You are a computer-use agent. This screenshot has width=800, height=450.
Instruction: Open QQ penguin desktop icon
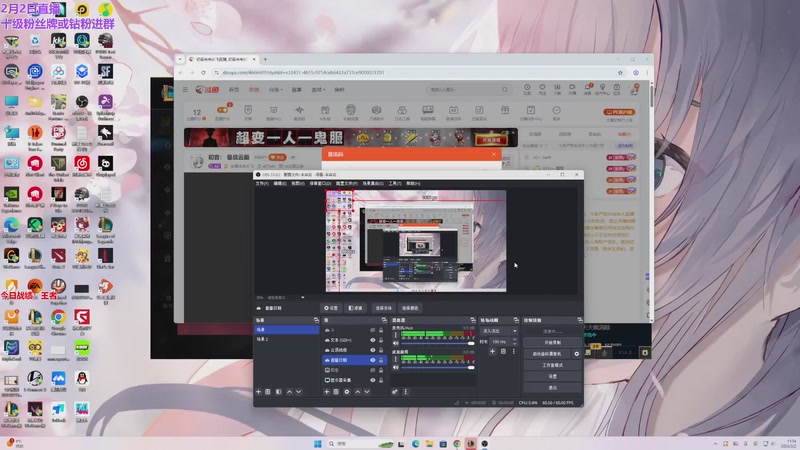coord(82,381)
